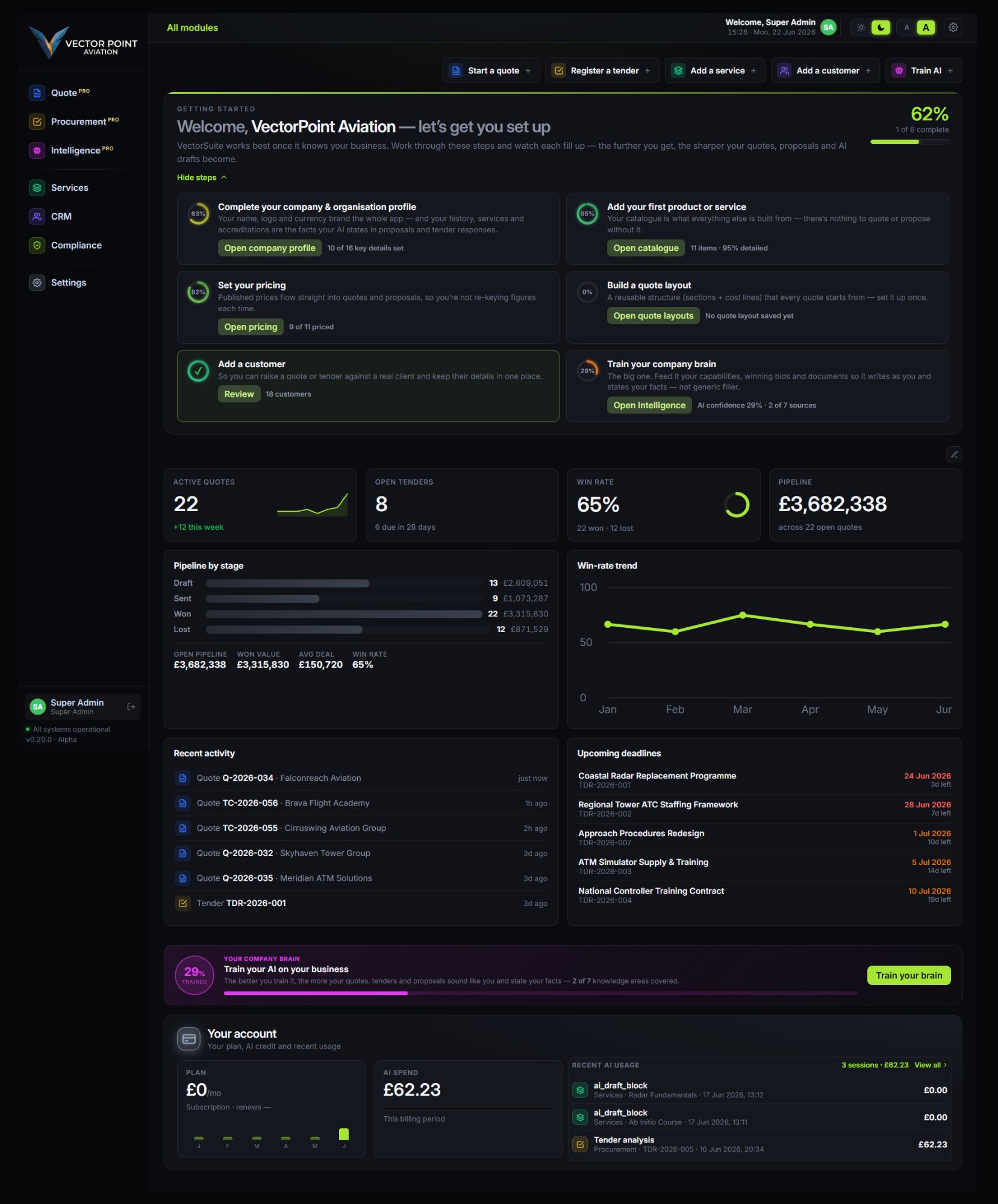Open the All modules tab

[x=192, y=28]
